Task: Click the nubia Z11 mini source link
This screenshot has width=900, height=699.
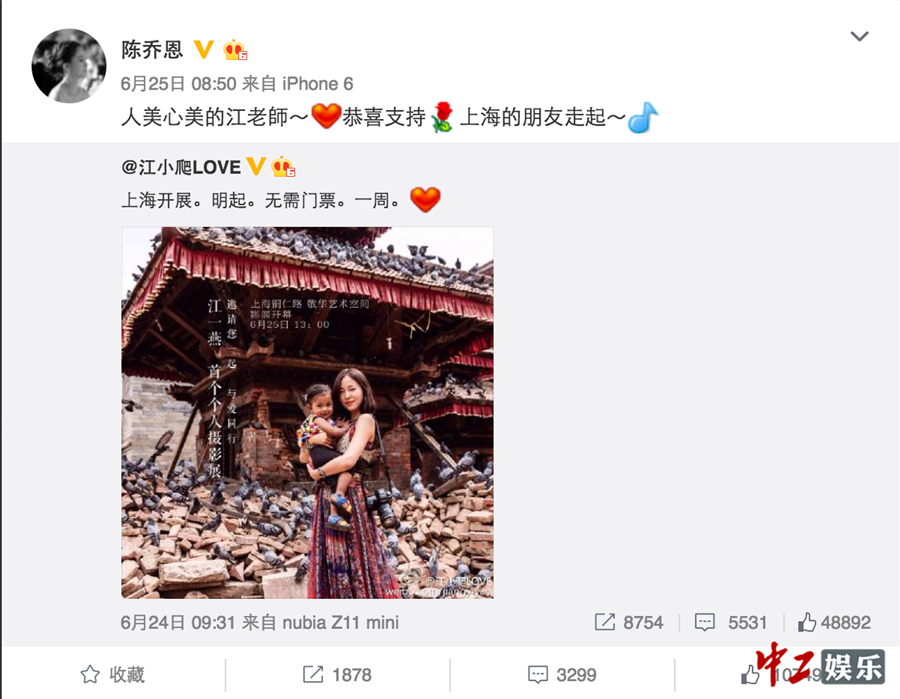Action: click(340, 622)
